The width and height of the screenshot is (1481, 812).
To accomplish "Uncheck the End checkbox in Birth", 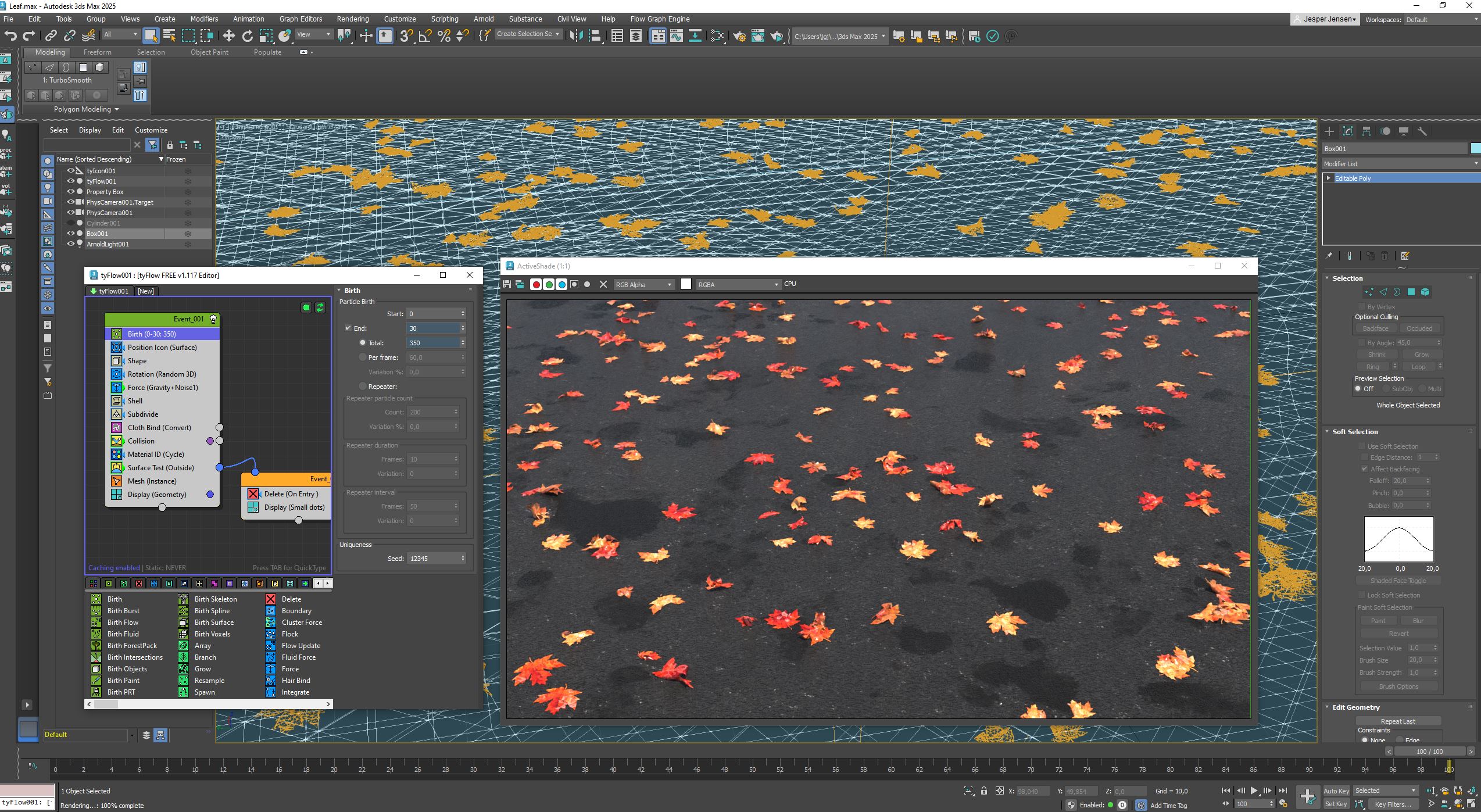I will (348, 328).
